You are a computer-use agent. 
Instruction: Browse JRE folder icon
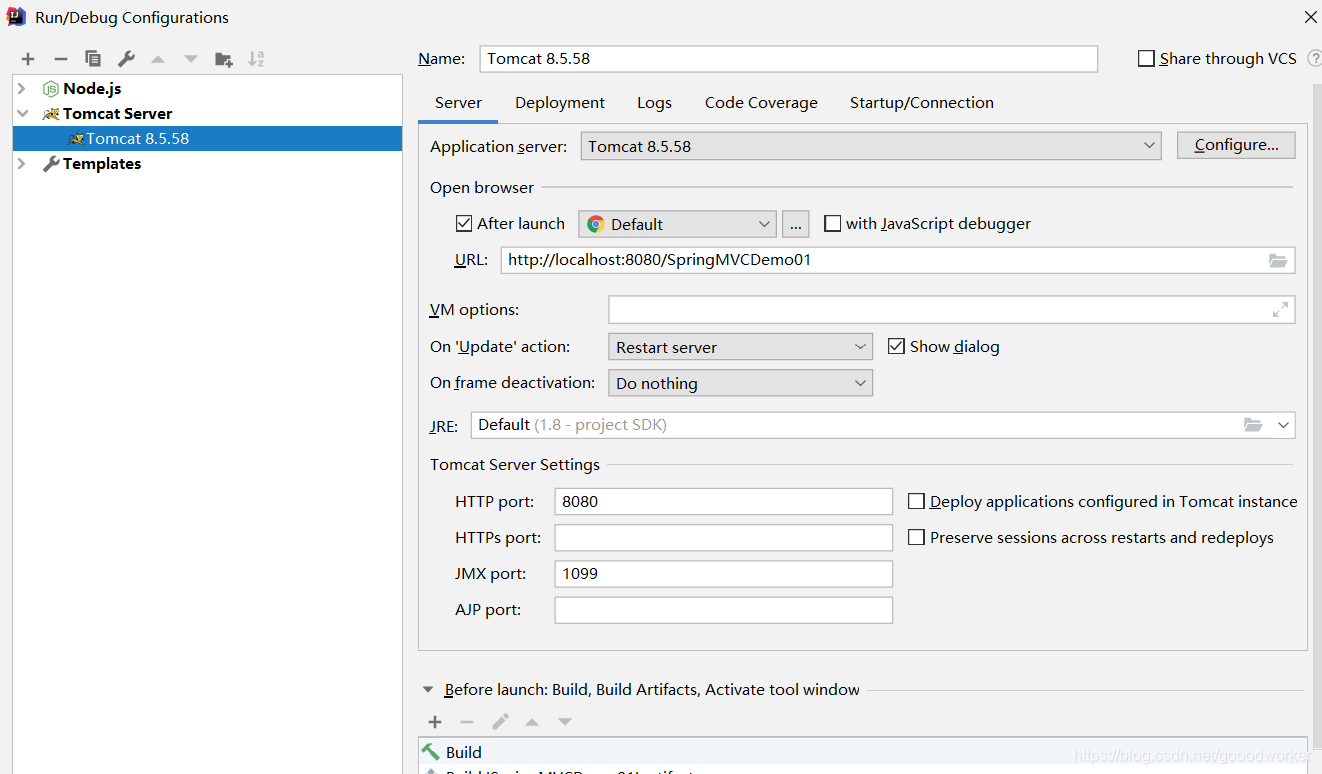coord(1253,425)
